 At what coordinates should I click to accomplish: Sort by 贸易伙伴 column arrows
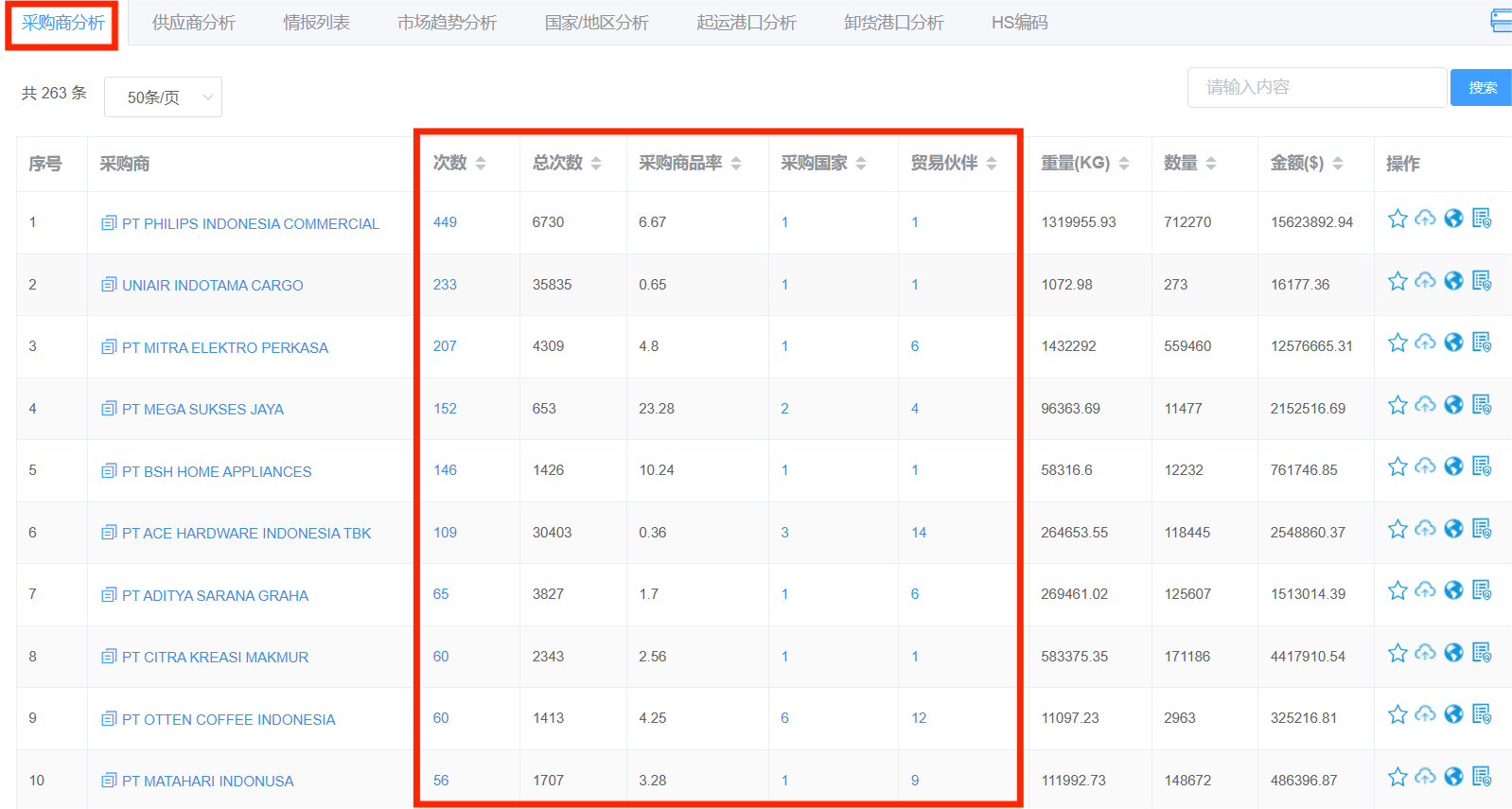992,164
